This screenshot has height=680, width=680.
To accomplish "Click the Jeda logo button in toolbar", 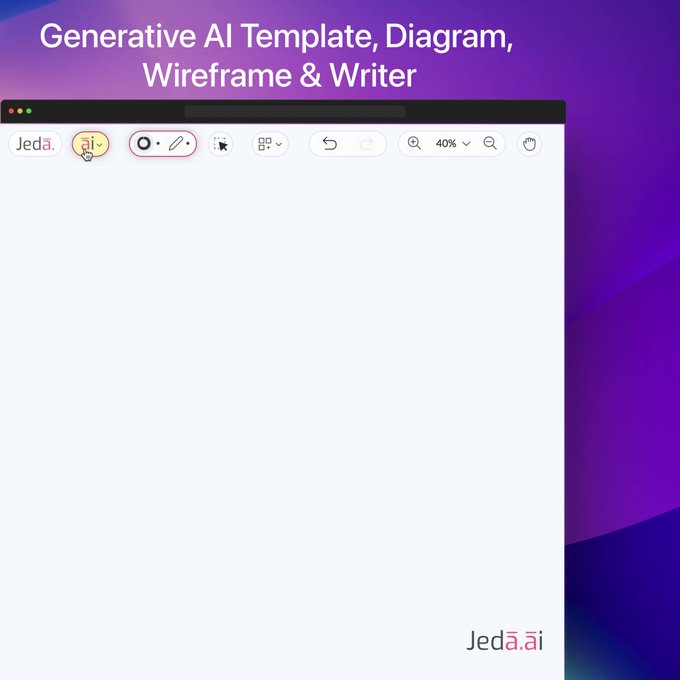I will click(x=36, y=144).
